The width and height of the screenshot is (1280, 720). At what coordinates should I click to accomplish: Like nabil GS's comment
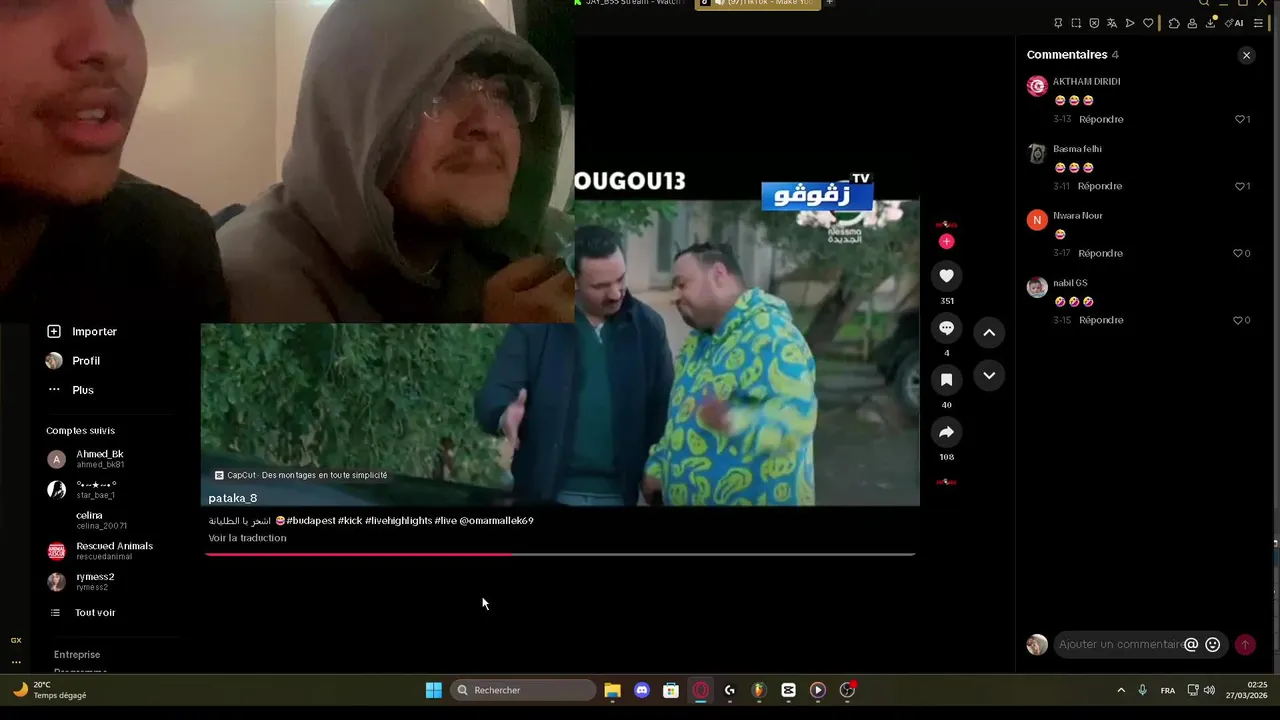1242,320
